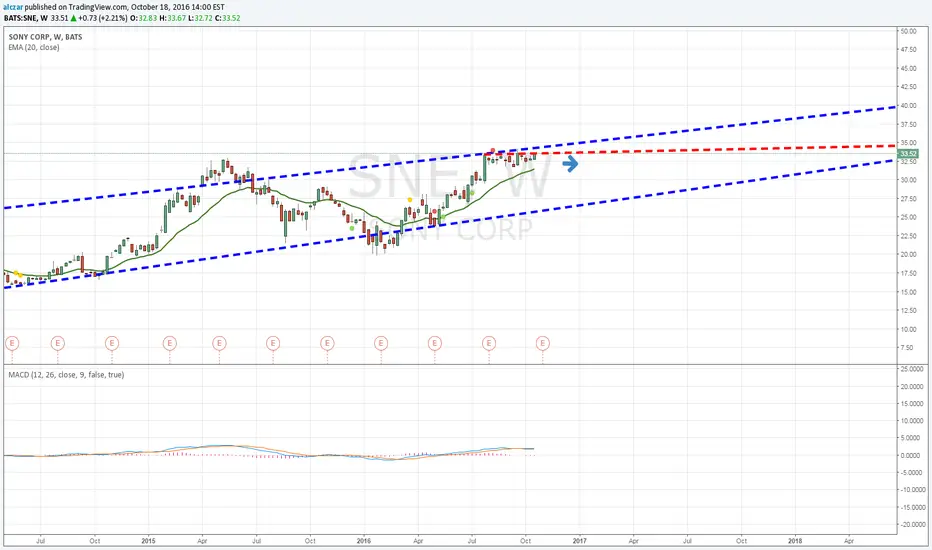932x550 pixels.
Task: Open the alczar author profile link
Action: pyautogui.click(x=14, y=7)
